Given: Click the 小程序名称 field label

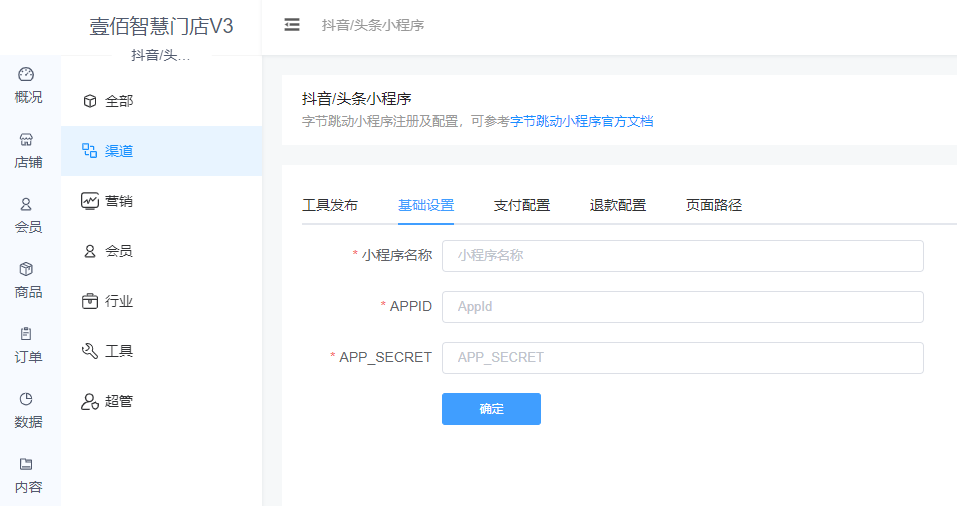Looking at the screenshot, I should (x=397, y=255).
